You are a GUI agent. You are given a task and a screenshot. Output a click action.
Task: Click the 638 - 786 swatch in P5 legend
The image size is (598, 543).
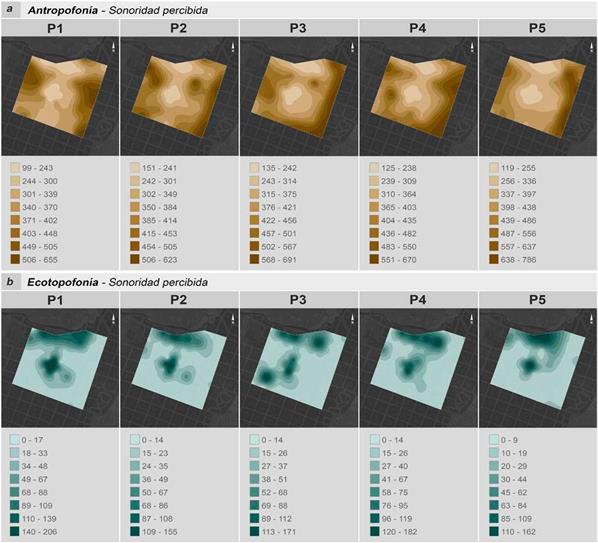(494, 259)
